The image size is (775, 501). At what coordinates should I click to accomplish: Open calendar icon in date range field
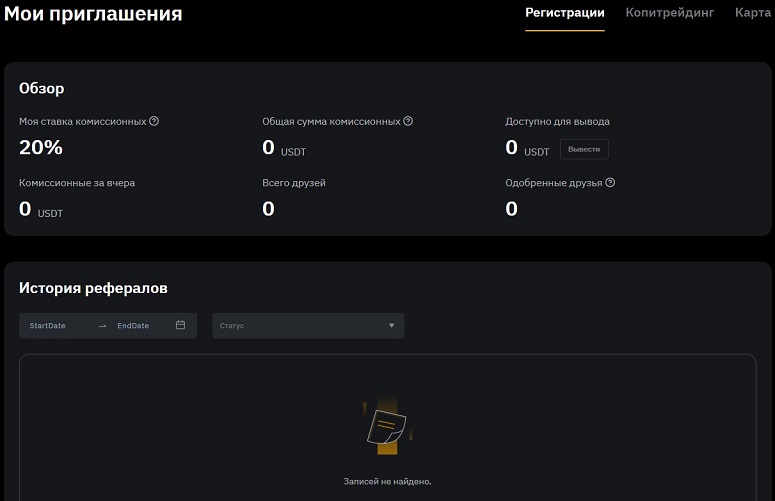pyautogui.click(x=180, y=325)
